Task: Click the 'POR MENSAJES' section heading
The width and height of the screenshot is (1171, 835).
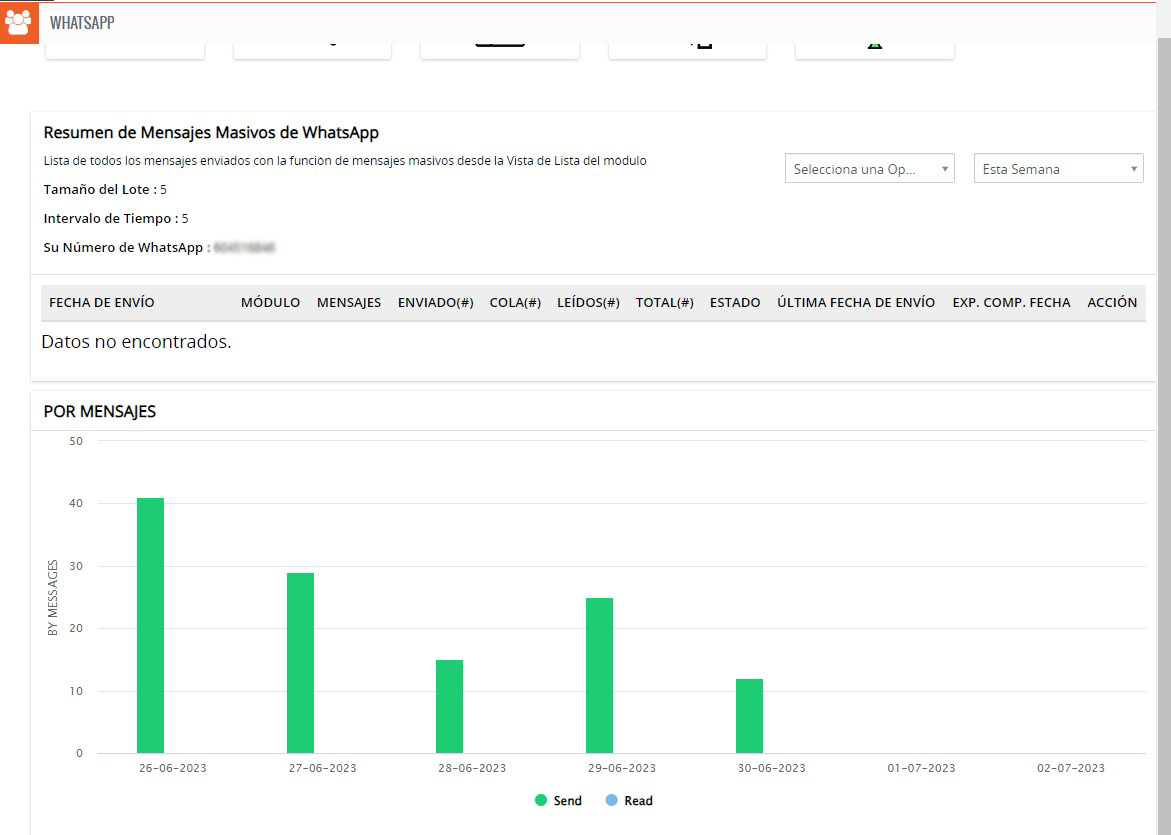Action: tap(99, 412)
